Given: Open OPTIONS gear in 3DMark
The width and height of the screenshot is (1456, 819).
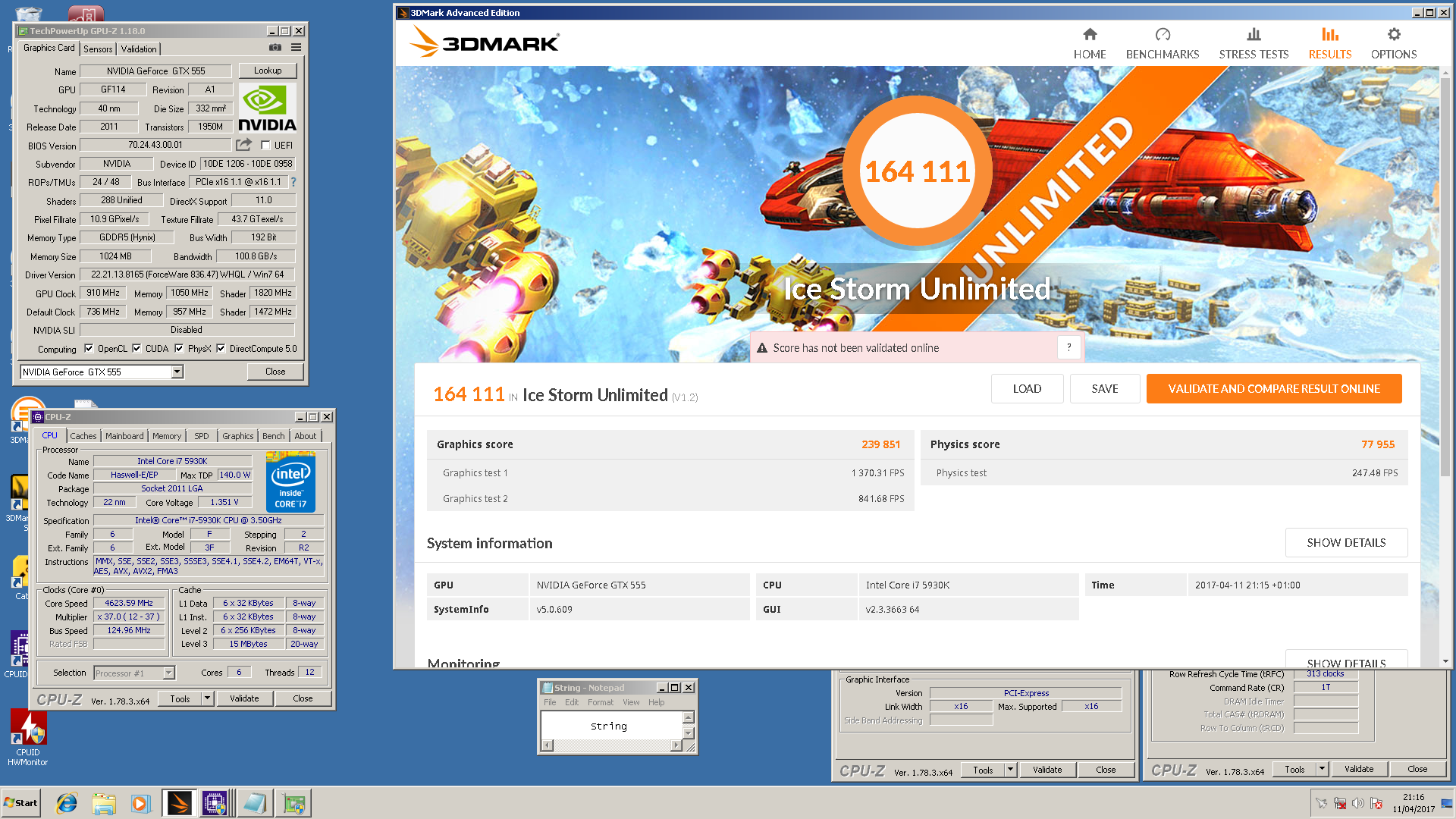Looking at the screenshot, I should pos(1394,35).
